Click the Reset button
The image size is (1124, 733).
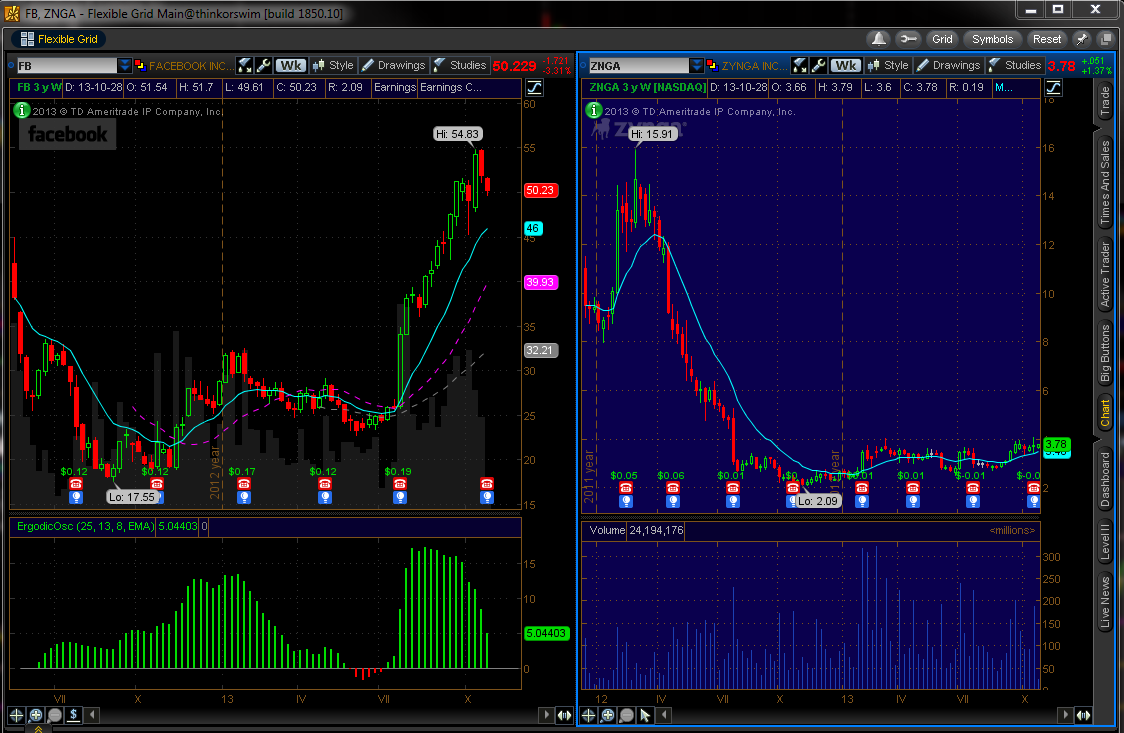[1047, 39]
